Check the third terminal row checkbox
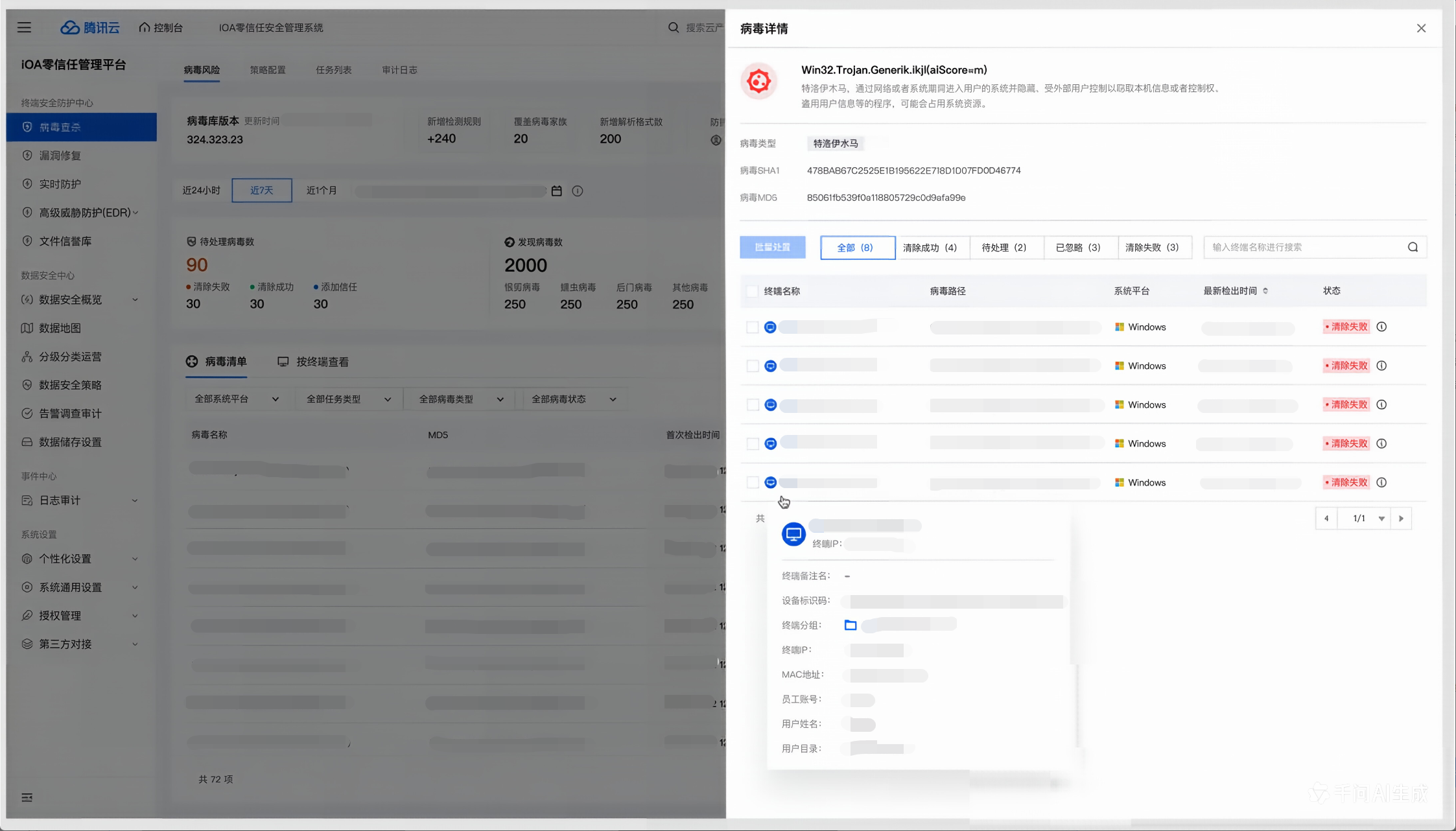This screenshot has height=831, width=1456. pyautogui.click(x=752, y=405)
